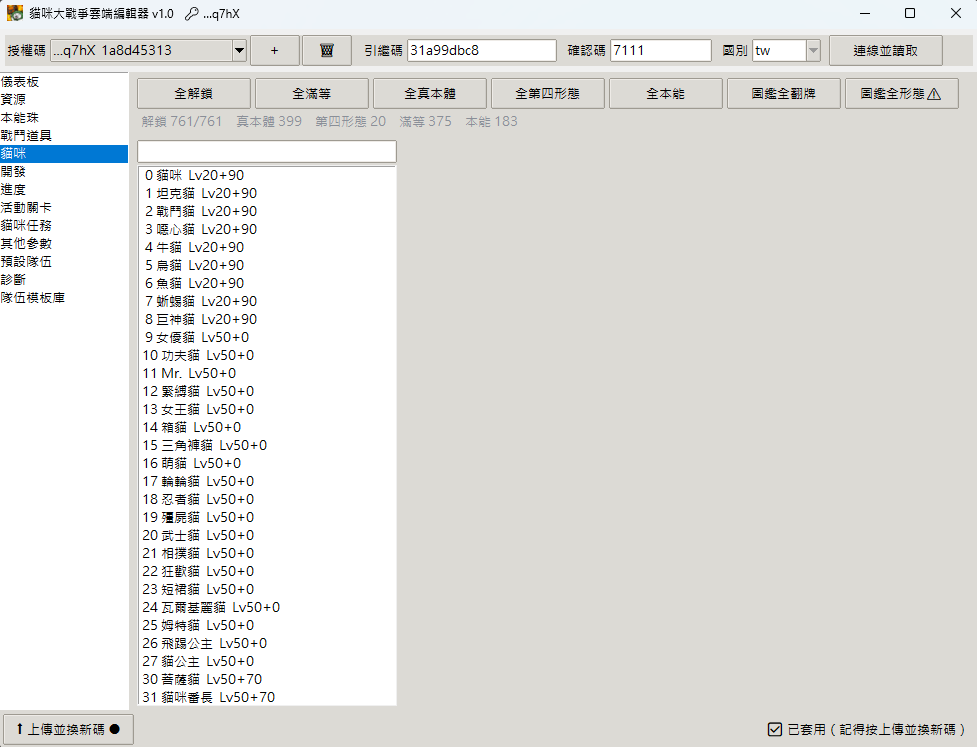Image resolution: width=977 pixels, height=747 pixels.
Task: Click the 確認碼 input field
Action: point(660,50)
